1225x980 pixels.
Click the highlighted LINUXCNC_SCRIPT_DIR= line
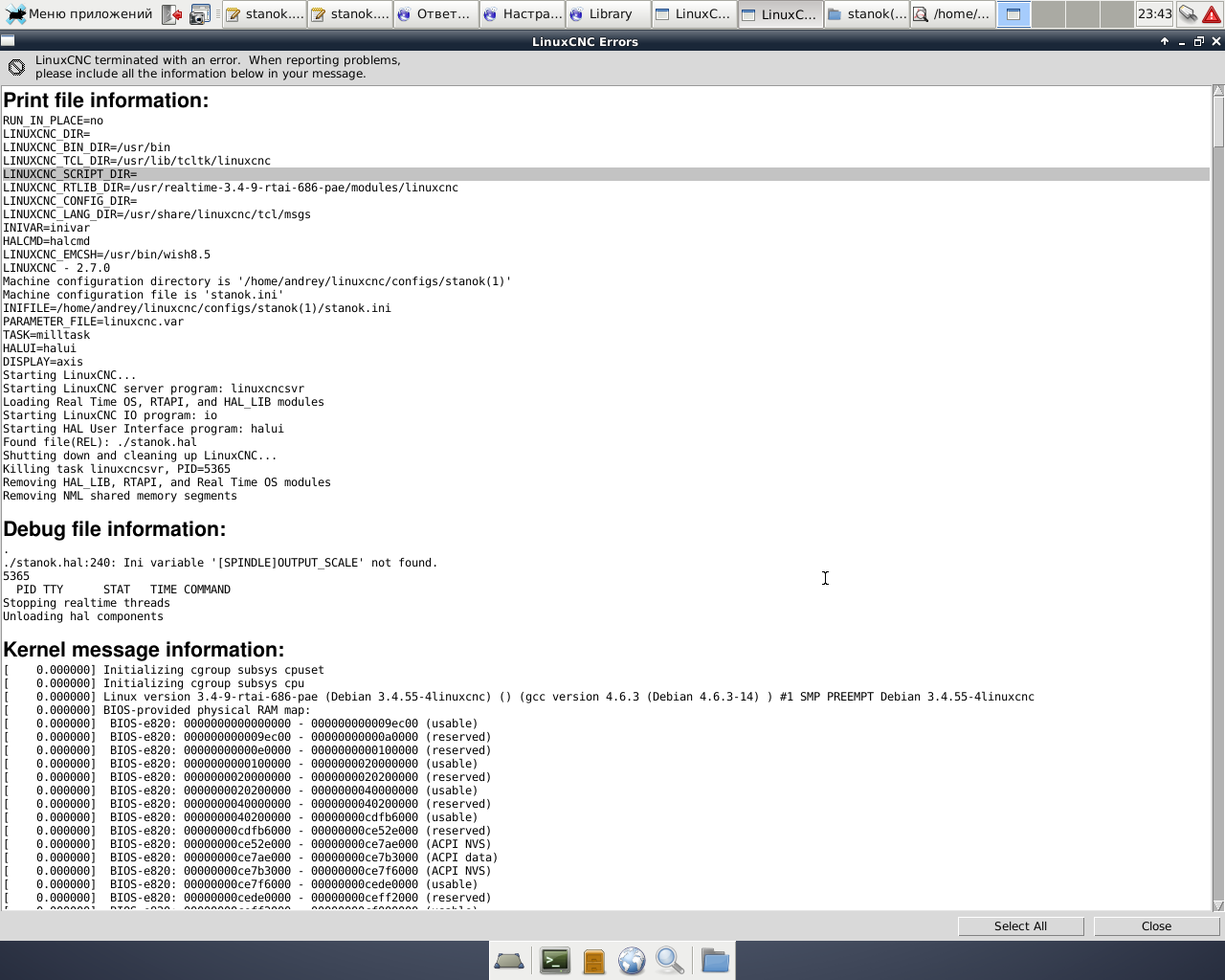tap(606, 174)
